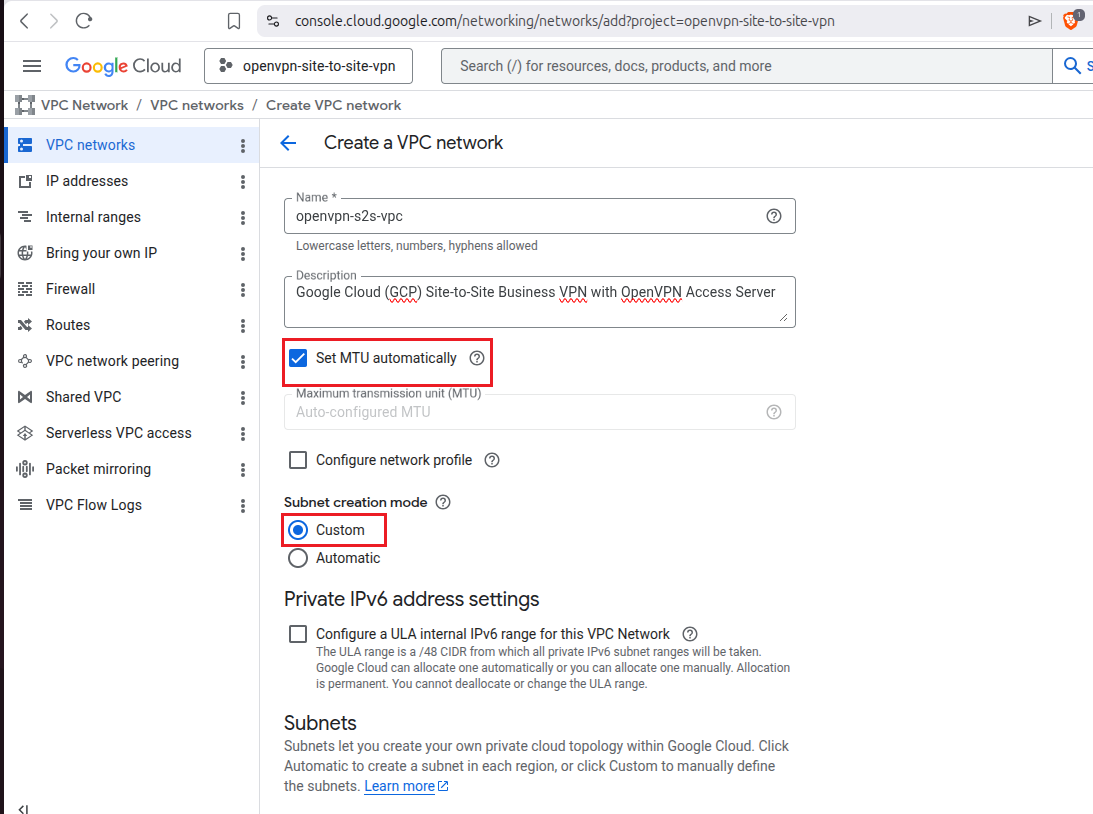Click the resources search box
1093x814 pixels.
click(x=746, y=66)
